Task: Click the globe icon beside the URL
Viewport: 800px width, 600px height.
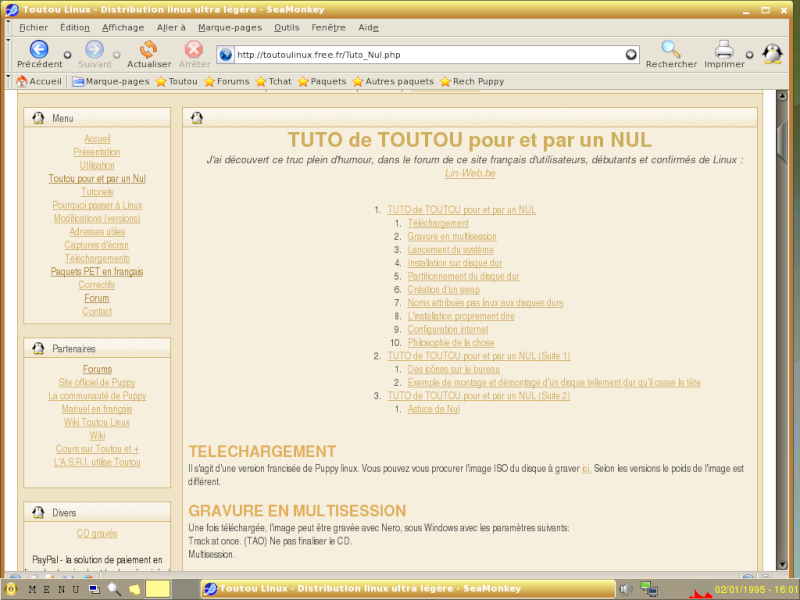Action: click(x=225, y=55)
